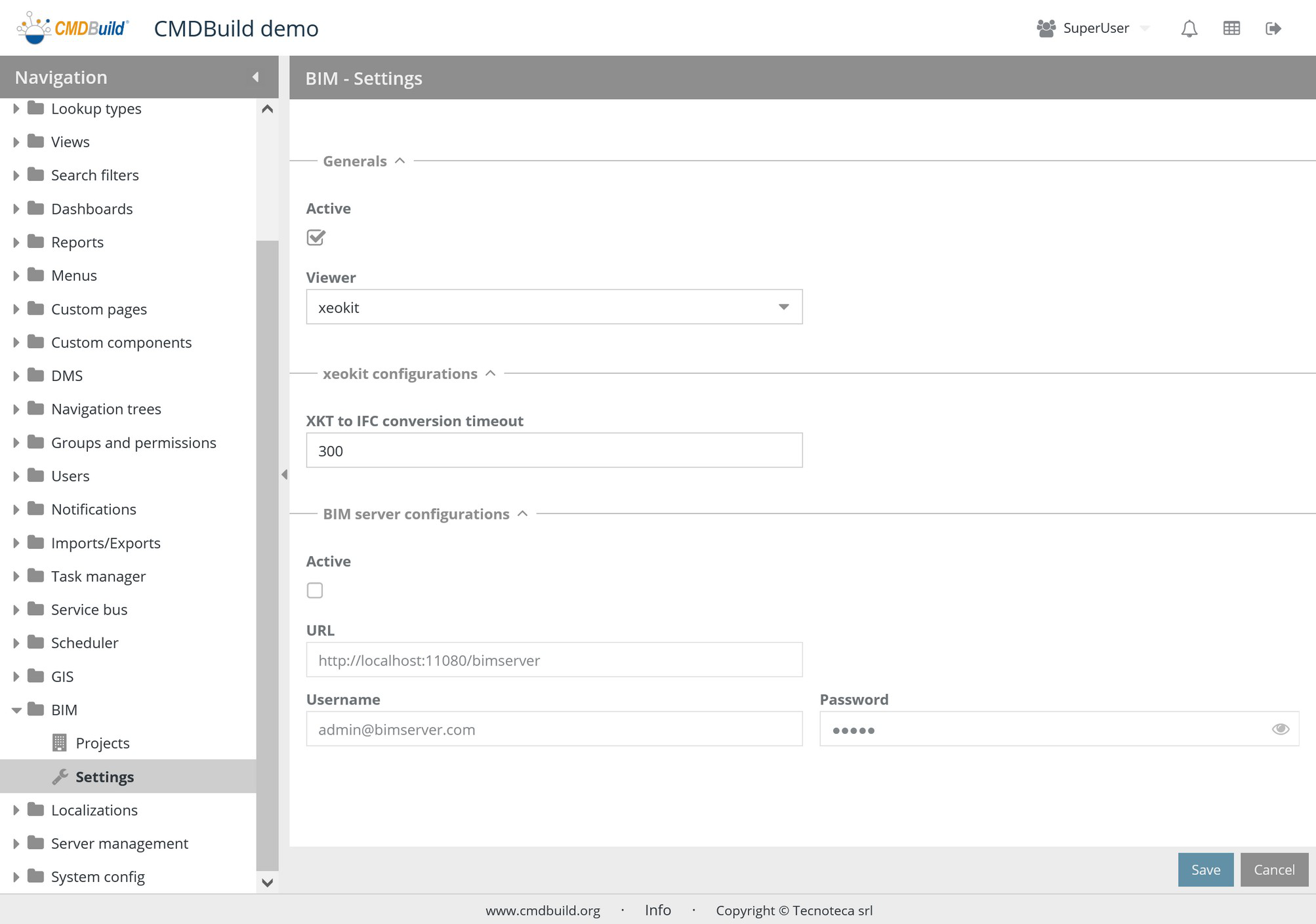1316x924 pixels.
Task: Collapse the BIM tree folder
Action: coord(16,710)
